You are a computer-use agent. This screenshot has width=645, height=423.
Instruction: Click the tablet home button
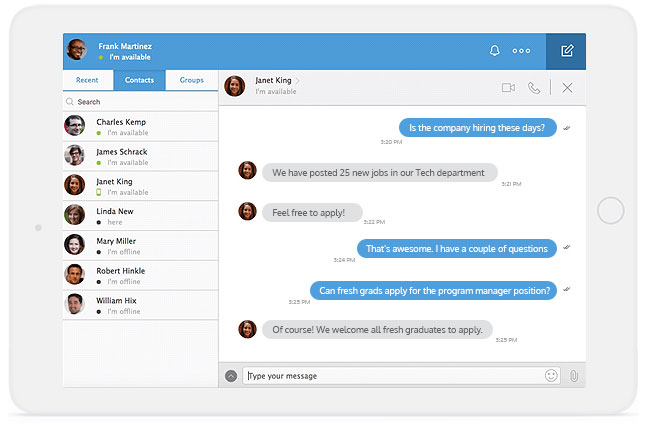(610, 210)
